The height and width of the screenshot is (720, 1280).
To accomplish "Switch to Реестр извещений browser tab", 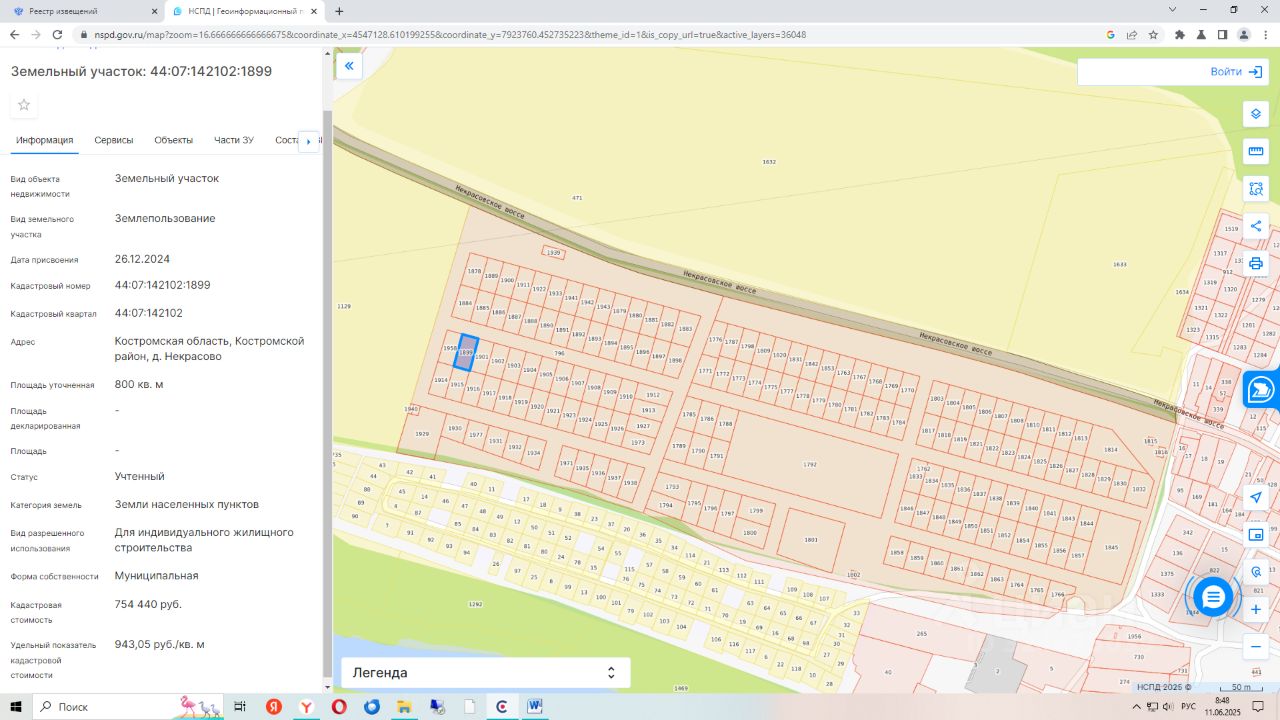I will [78, 11].
